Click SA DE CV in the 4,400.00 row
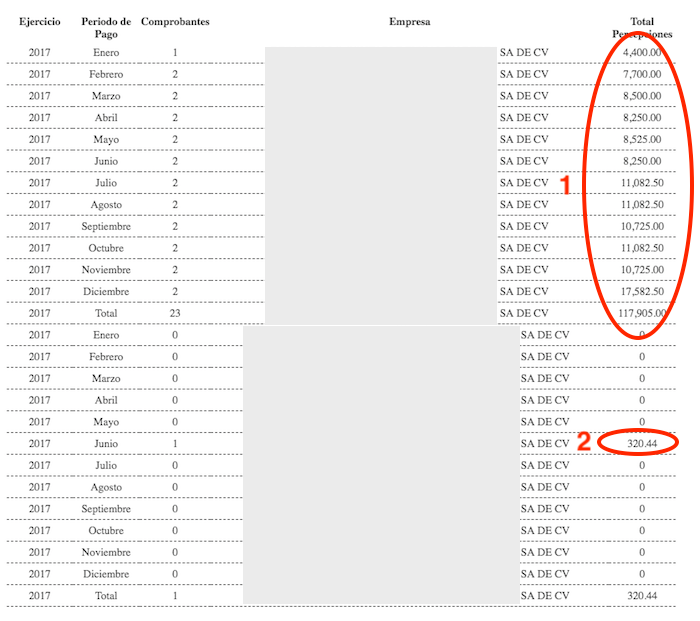 click(524, 52)
